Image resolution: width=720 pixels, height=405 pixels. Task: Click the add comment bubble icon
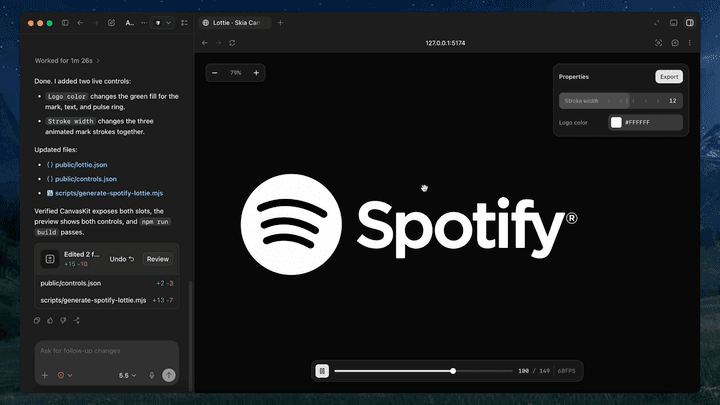coord(675,43)
